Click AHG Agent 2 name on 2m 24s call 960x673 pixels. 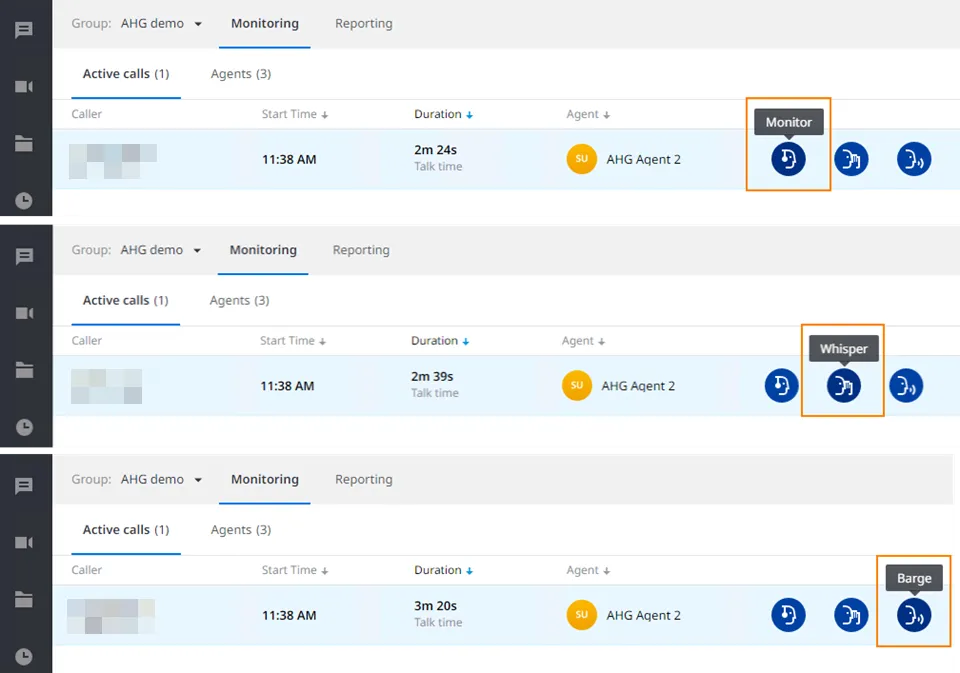click(x=643, y=159)
